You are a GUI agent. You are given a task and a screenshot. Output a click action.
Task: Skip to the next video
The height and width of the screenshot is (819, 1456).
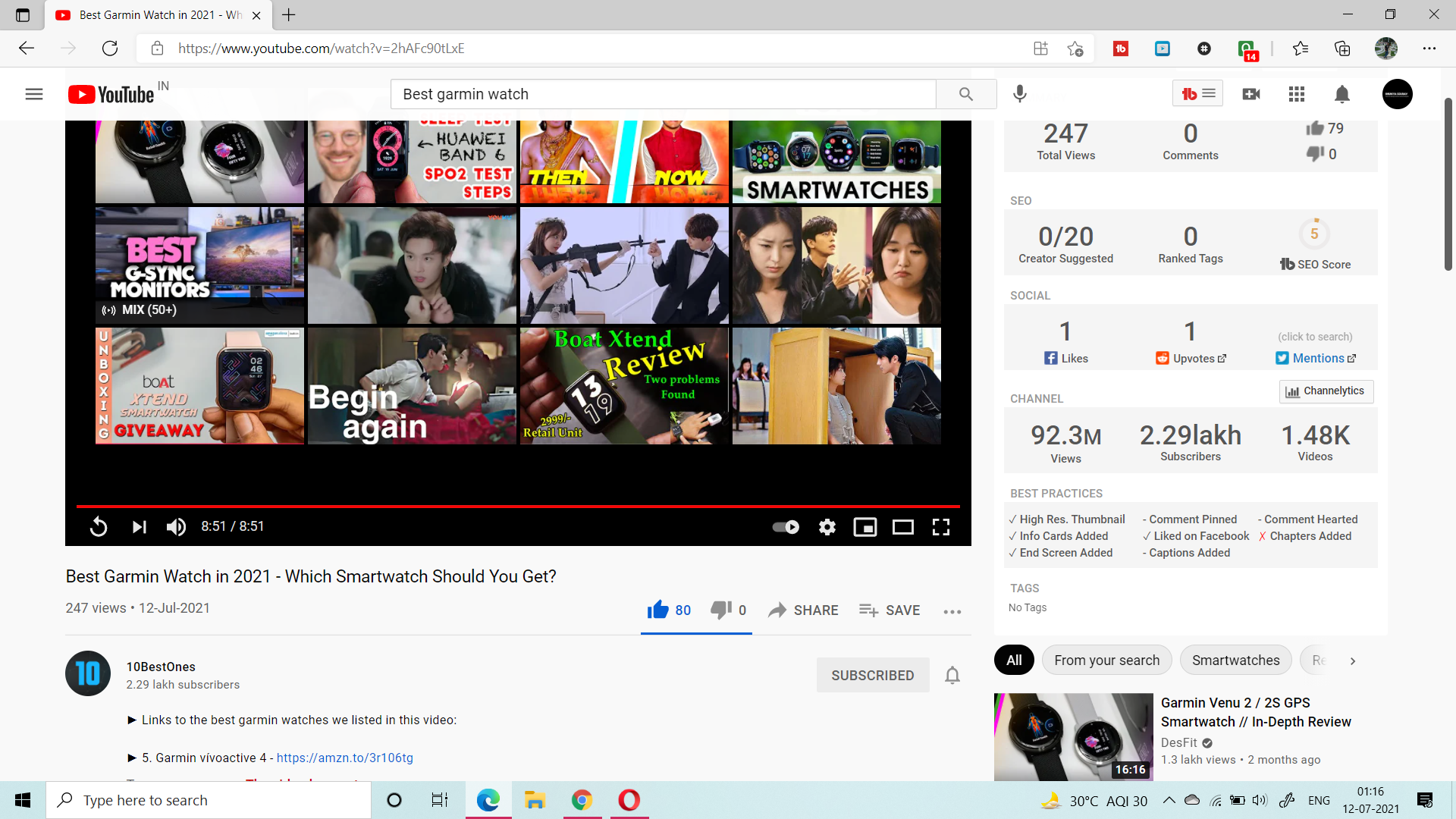point(139,526)
